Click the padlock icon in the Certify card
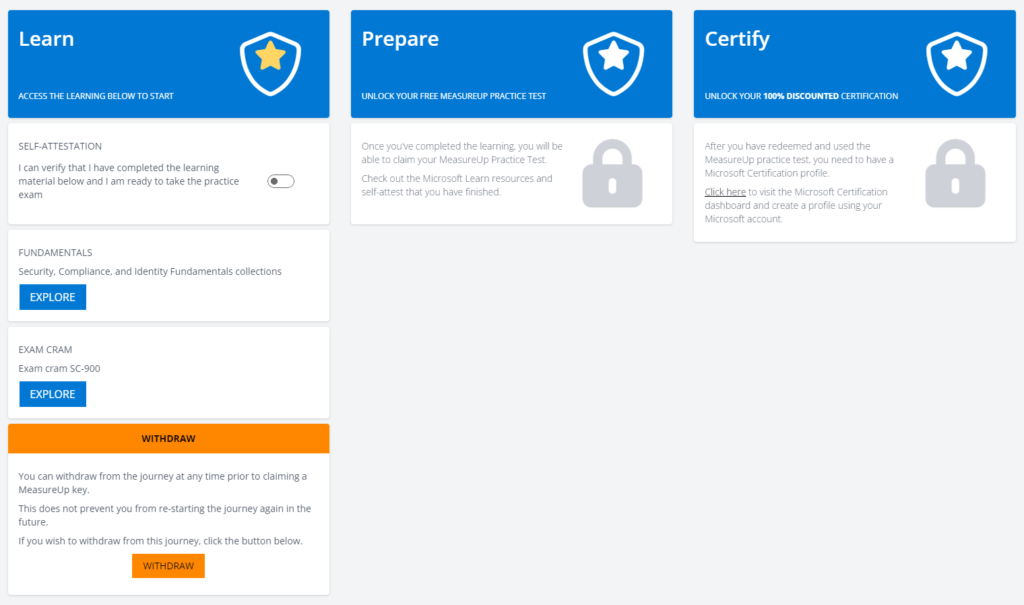Screen dimensions: 1024x605 coord(955,174)
